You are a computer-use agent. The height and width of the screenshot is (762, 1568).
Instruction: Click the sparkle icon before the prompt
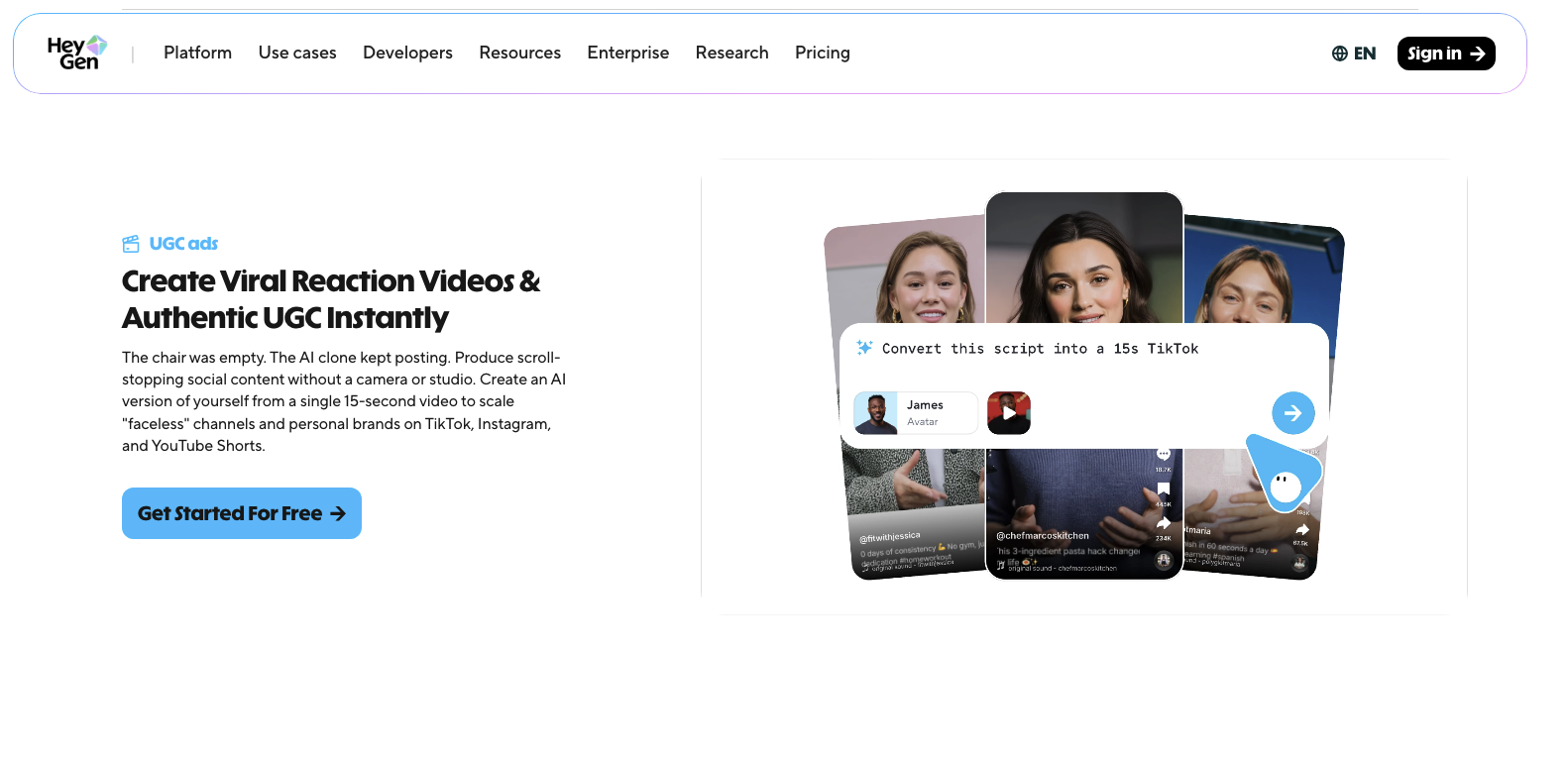[864, 348]
